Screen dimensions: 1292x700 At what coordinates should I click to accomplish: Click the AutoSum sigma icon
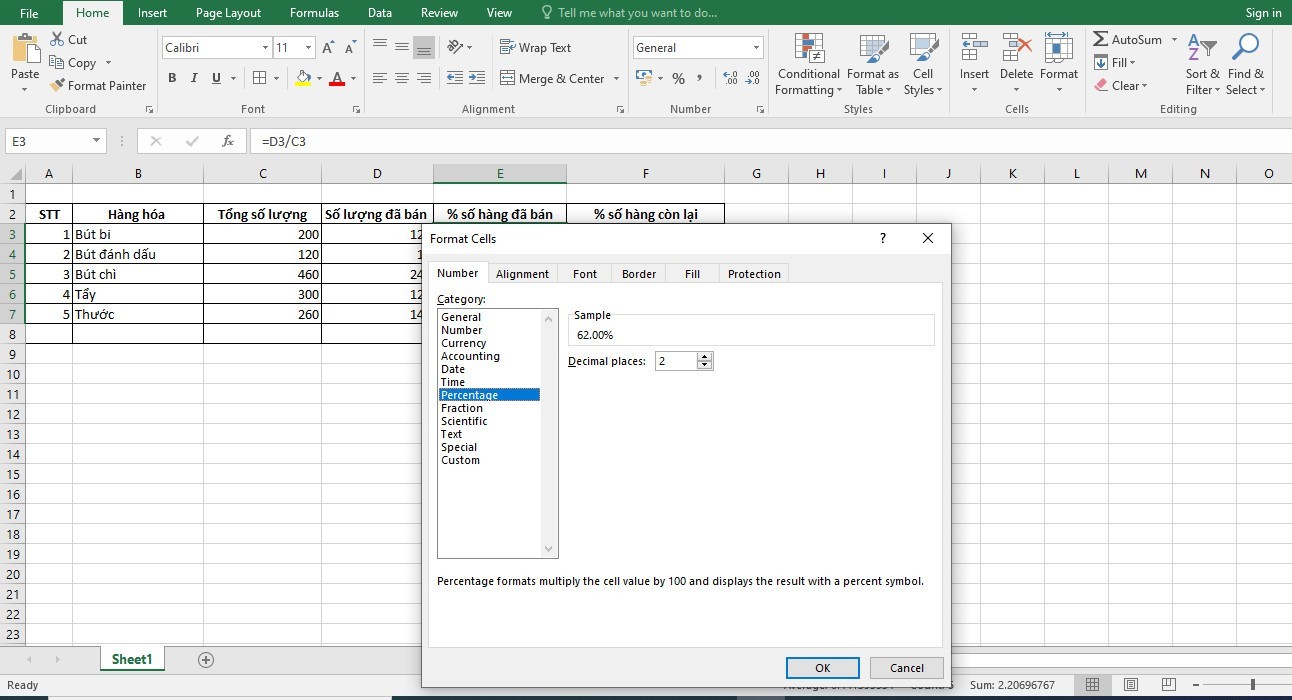(x=1101, y=40)
